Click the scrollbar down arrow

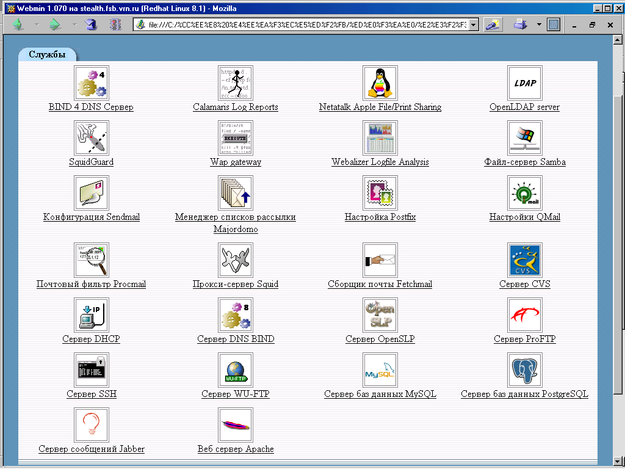(x=618, y=461)
